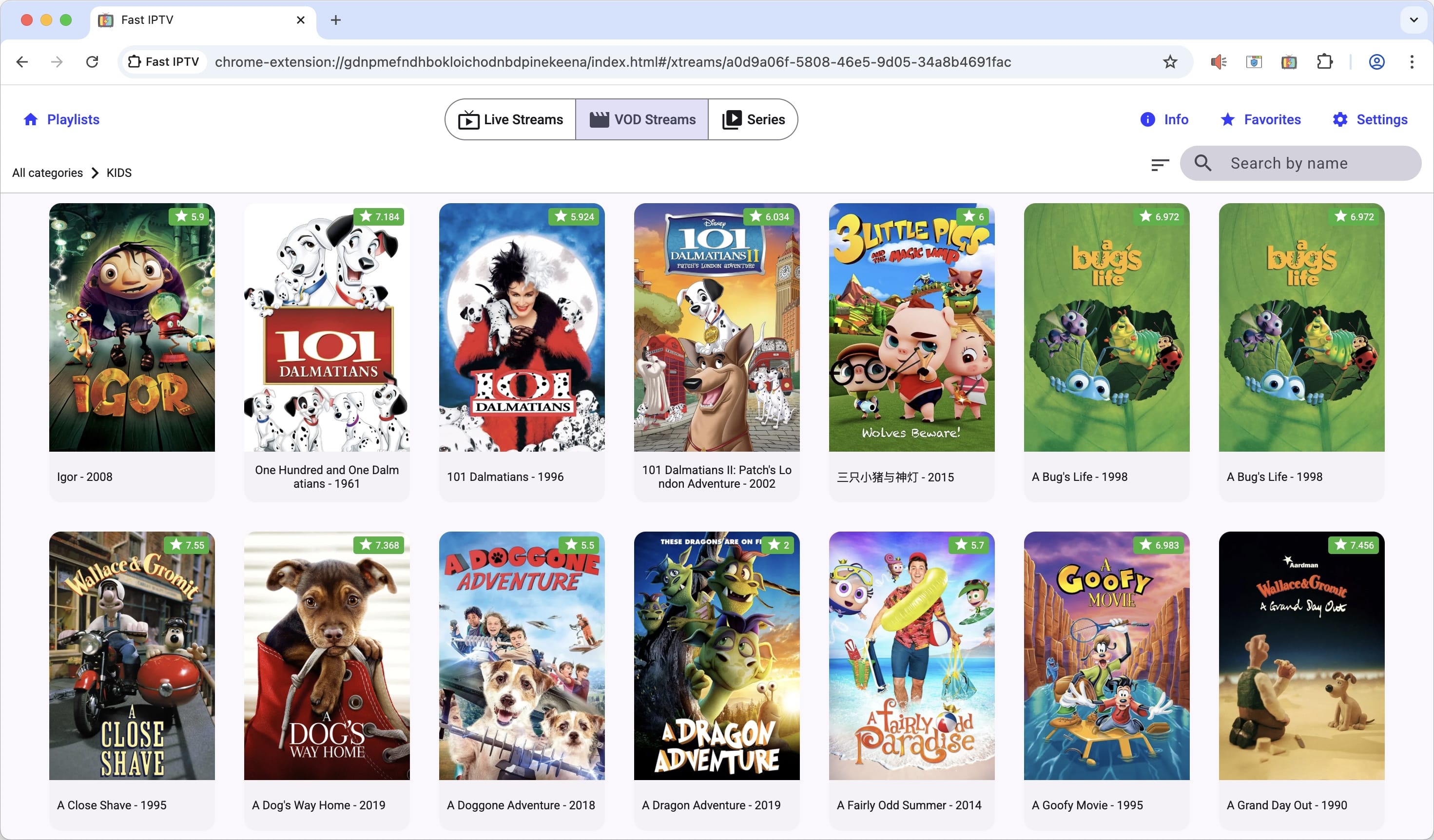Screen dimensions: 1434x840
Task: Click the Favorites star icon
Action: coord(1228,119)
